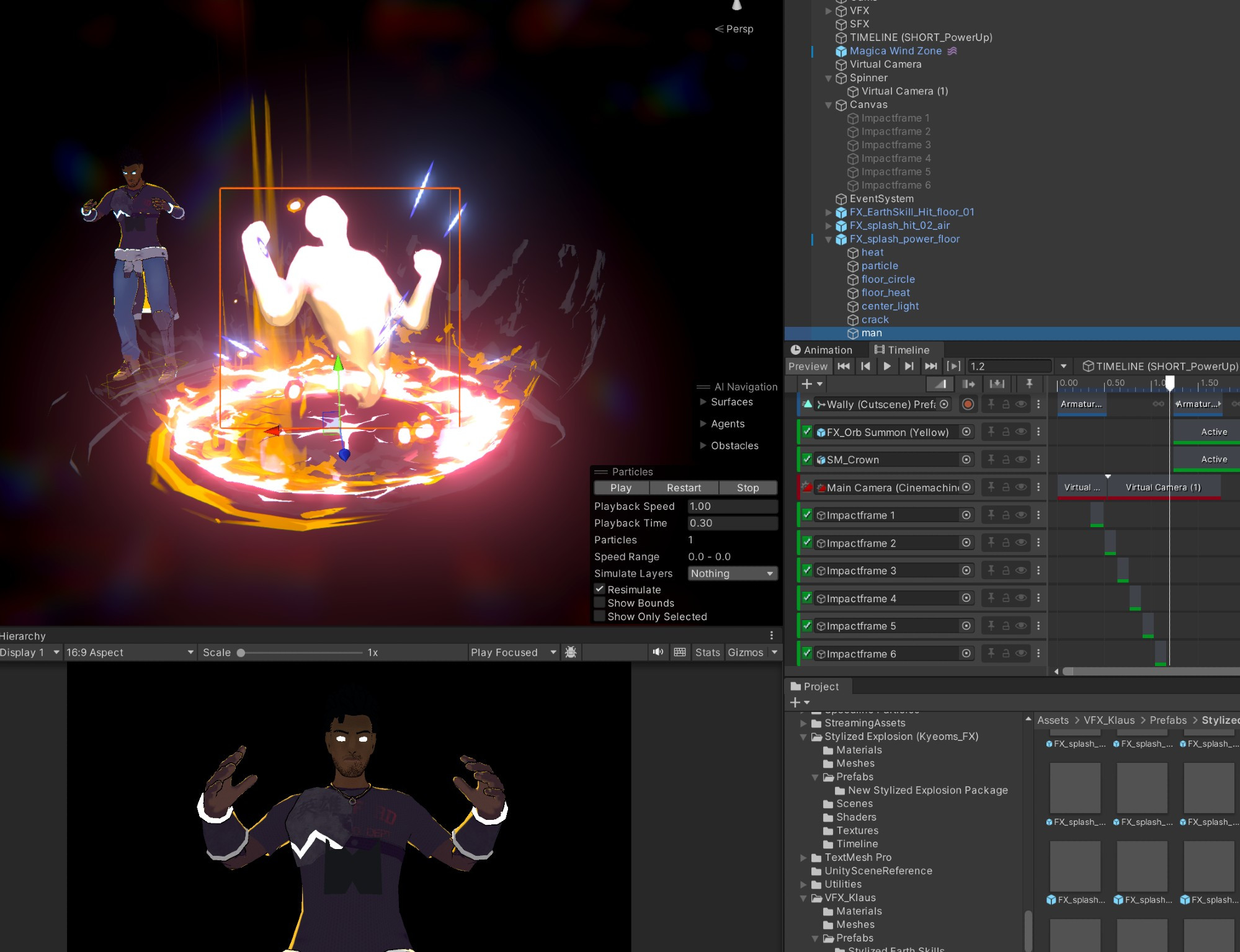Switch to the Timeline tab
The width and height of the screenshot is (1240, 952).
[x=903, y=350]
